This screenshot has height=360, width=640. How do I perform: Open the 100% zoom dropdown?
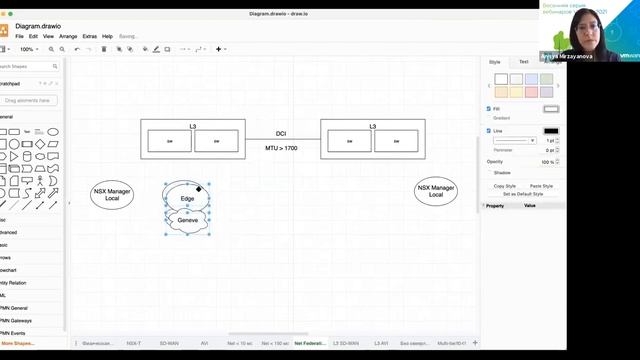coord(29,49)
